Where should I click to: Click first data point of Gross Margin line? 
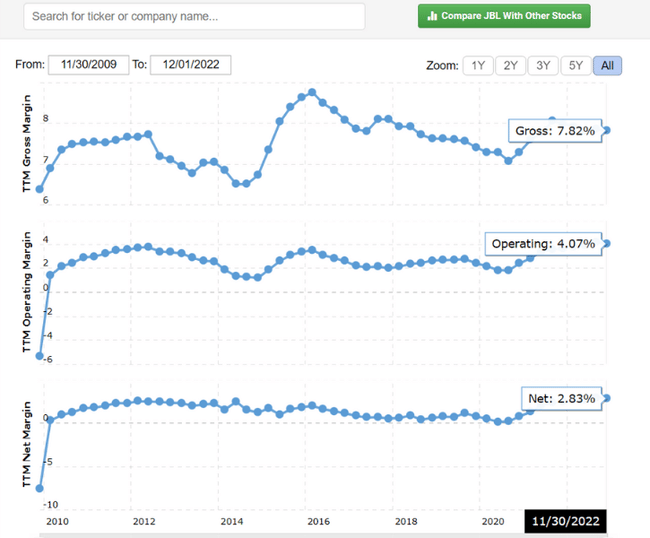pyautogui.click(x=40, y=189)
